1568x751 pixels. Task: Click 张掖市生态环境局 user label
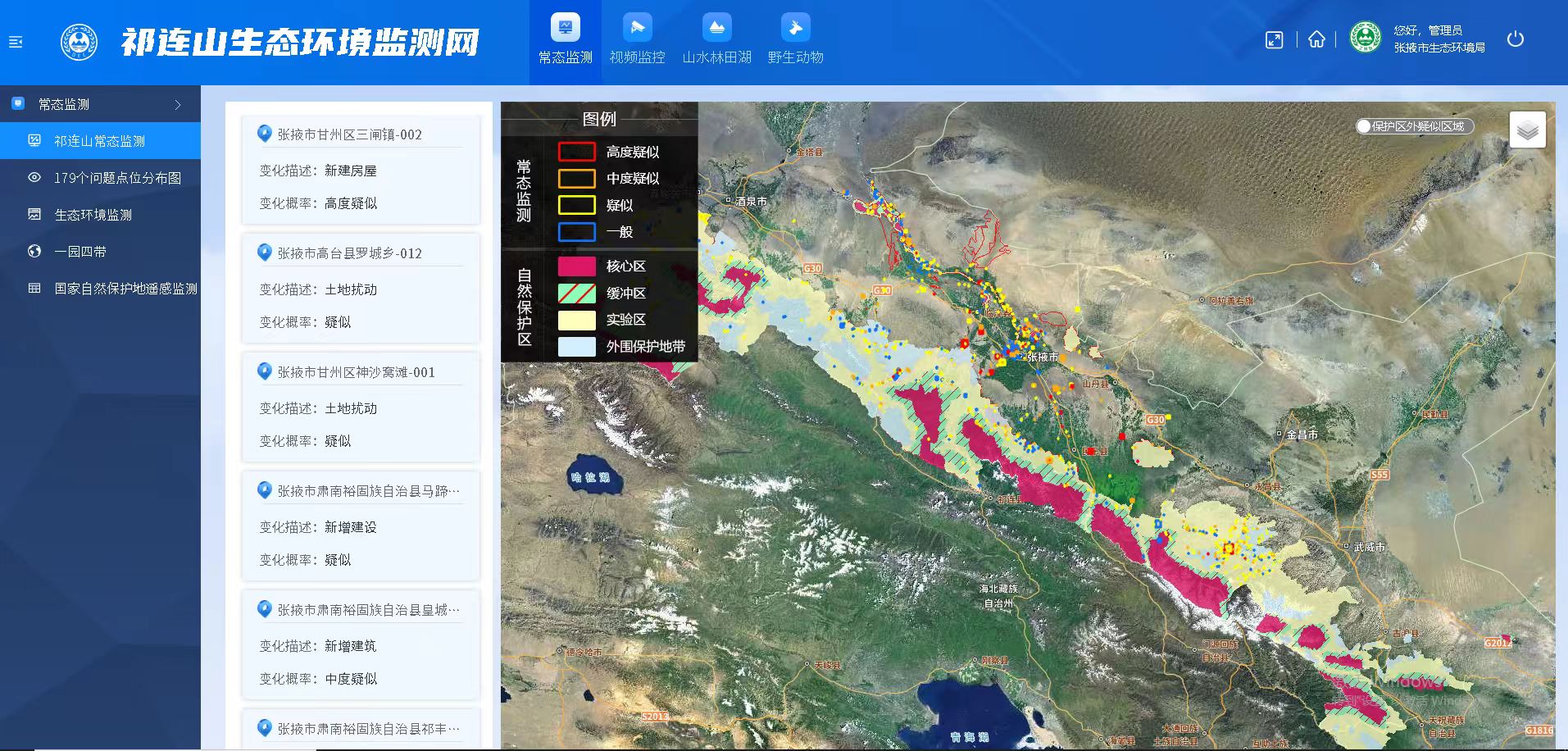tap(1439, 48)
